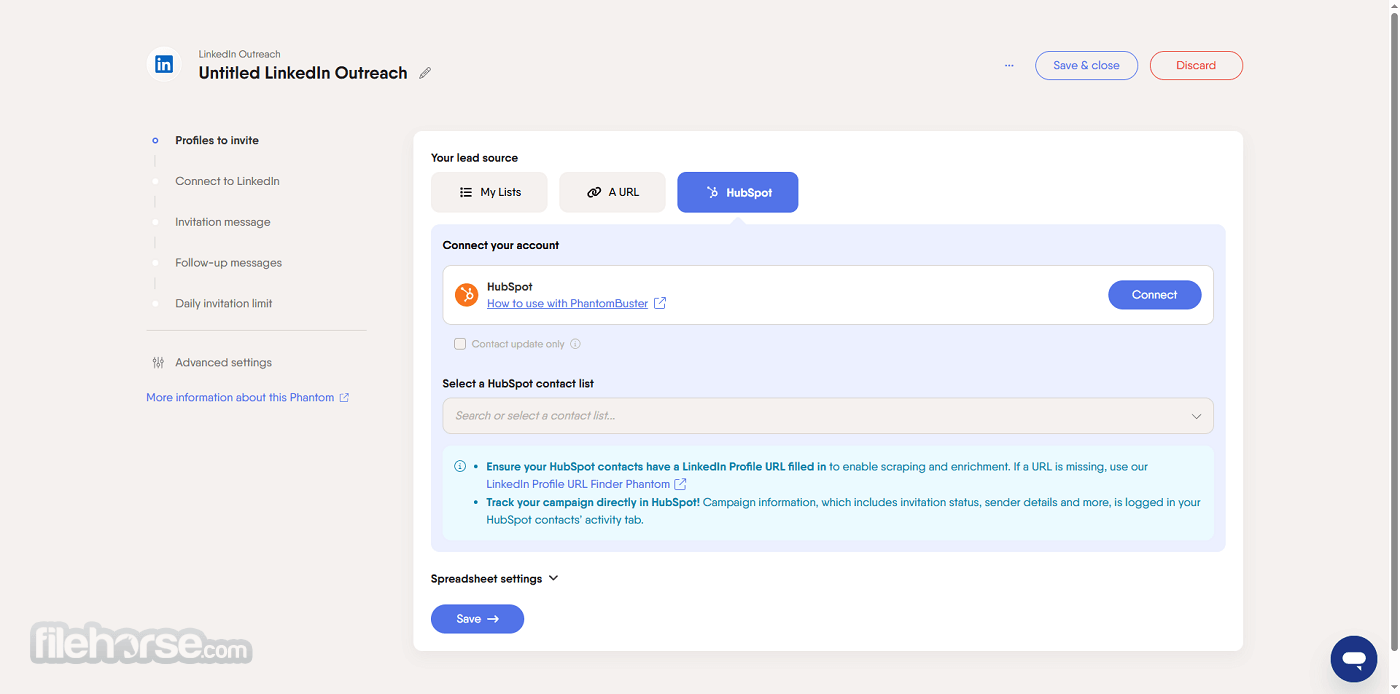The height and width of the screenshot is (694, 1400).
Task: Click the Advanced settings sliders icon
Action: (158, 363)
